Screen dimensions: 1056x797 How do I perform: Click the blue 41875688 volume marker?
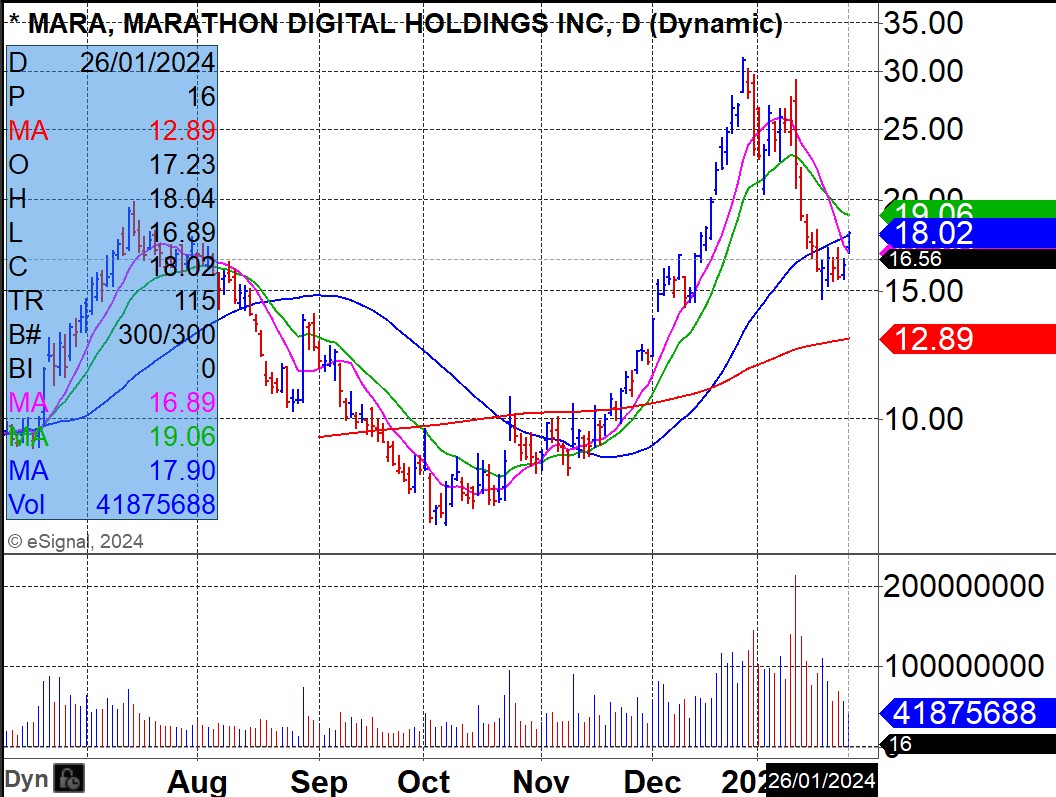968,713
